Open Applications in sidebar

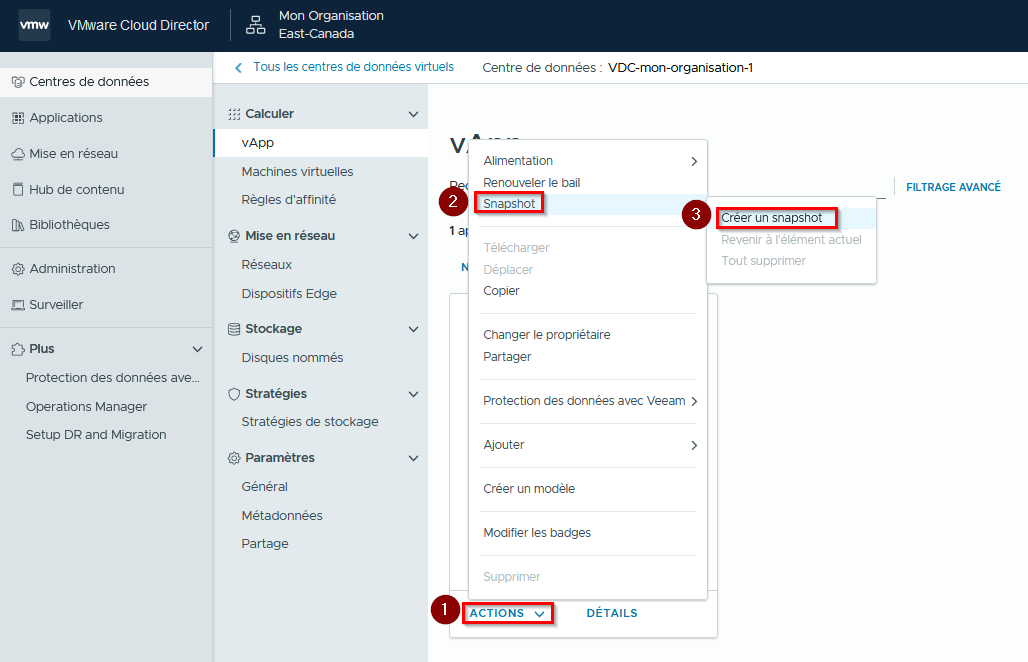[x=66, y=118]
